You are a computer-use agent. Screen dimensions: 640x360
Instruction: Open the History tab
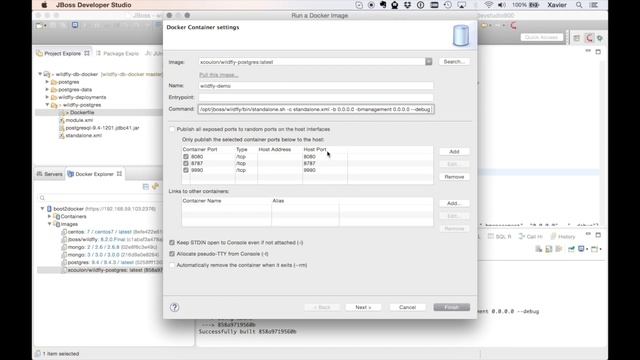(563, 237)
